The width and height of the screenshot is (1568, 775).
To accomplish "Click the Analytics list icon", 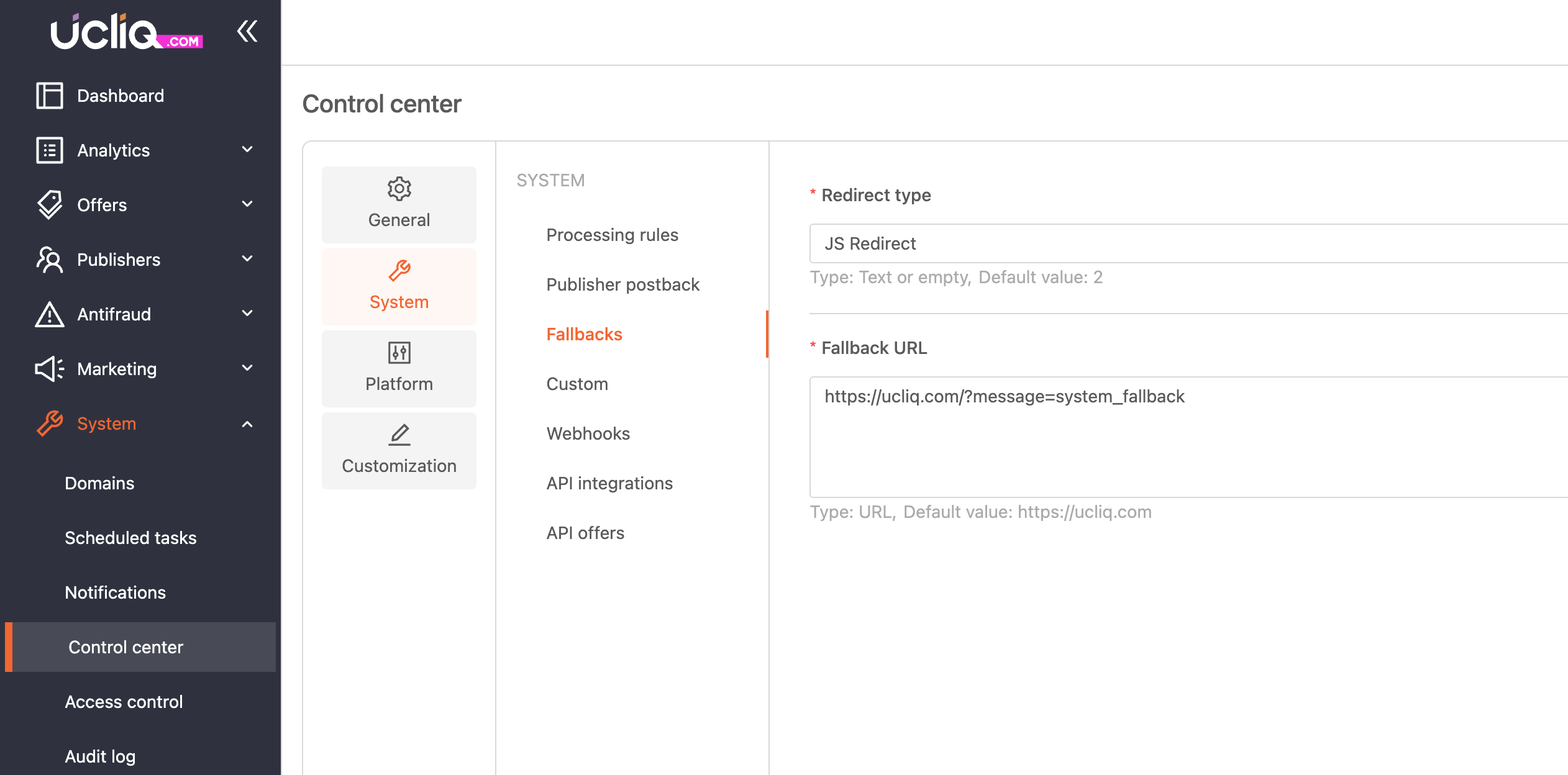I will click(x=50, y=150).
